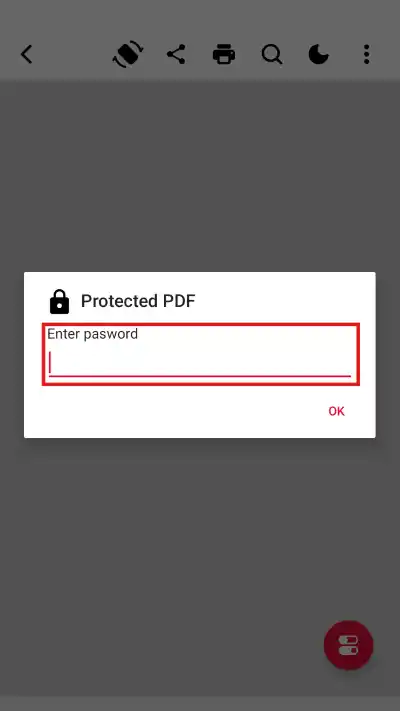400x711 pixels.
Task: Activate dark reading mode with the crescent icon
Action: click(x=319, y=54)
